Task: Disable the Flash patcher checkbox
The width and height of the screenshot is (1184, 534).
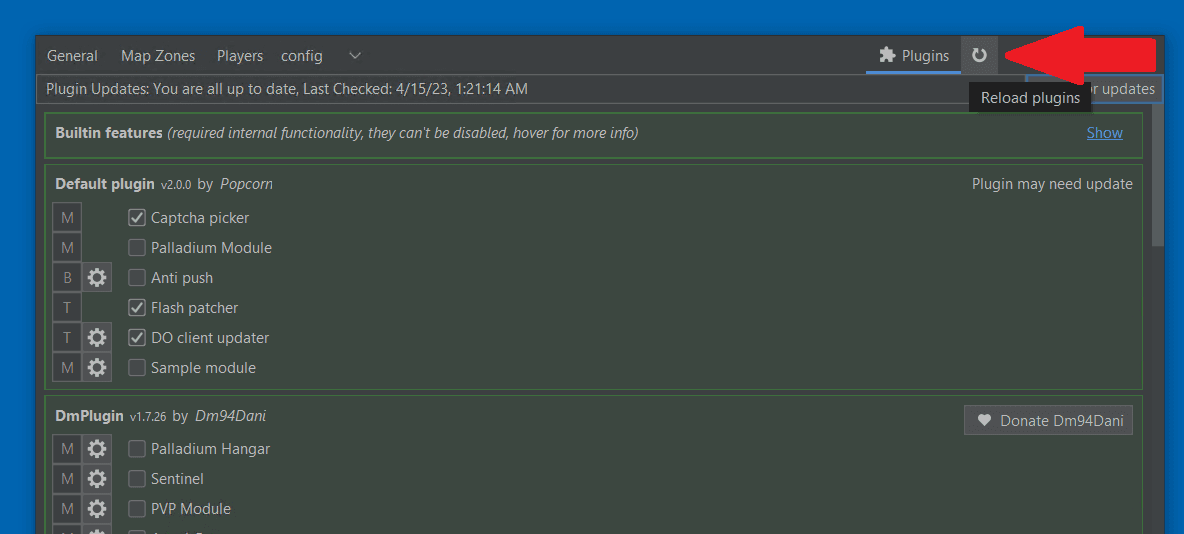Action: 137,308
